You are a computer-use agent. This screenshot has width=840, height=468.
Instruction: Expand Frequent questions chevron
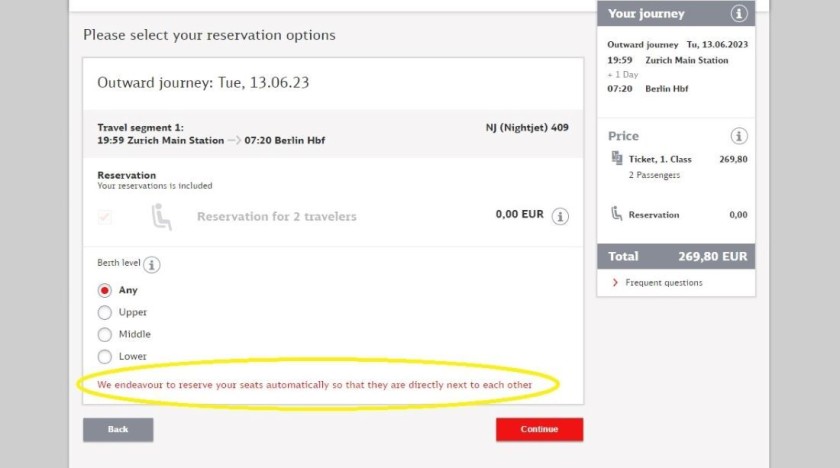[x=615, y=282]
